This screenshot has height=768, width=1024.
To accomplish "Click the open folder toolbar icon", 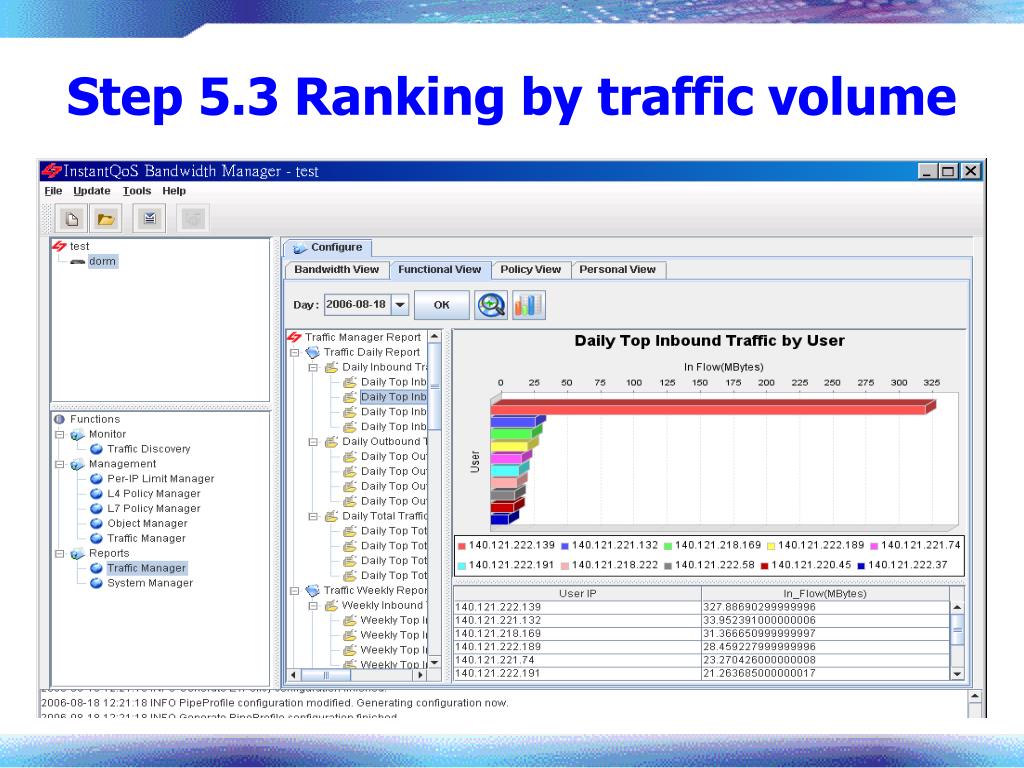I will tap(106, 219).
